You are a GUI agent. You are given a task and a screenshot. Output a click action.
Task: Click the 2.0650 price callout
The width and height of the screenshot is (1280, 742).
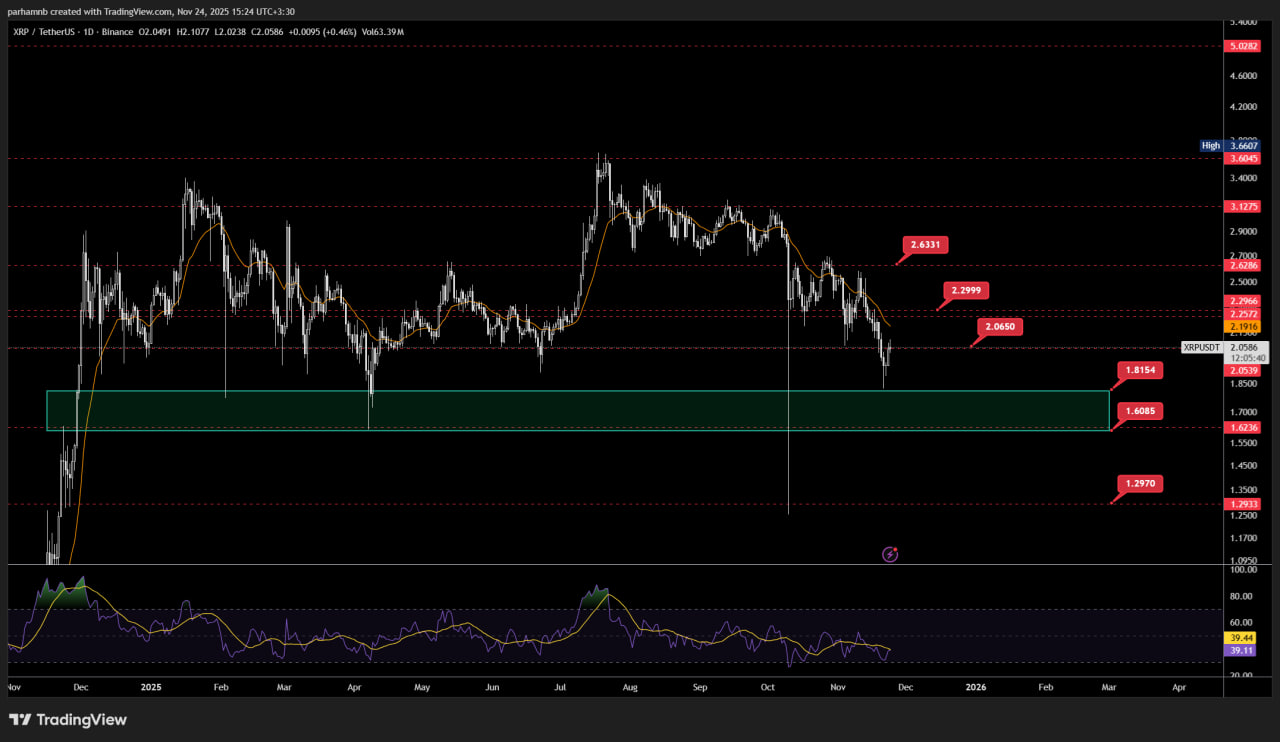1000,327
